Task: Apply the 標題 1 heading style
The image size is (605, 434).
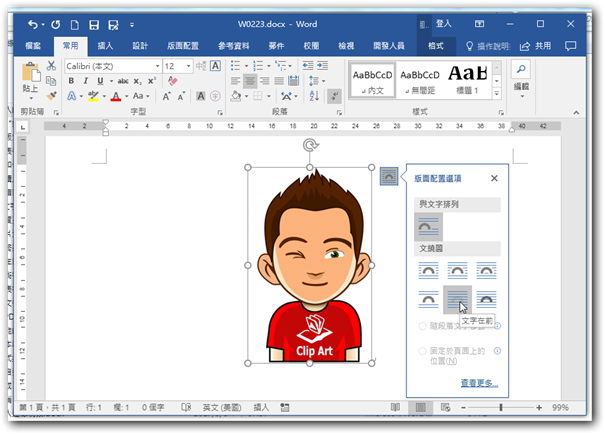Action: pyautogui.click(x=468, y=79)
